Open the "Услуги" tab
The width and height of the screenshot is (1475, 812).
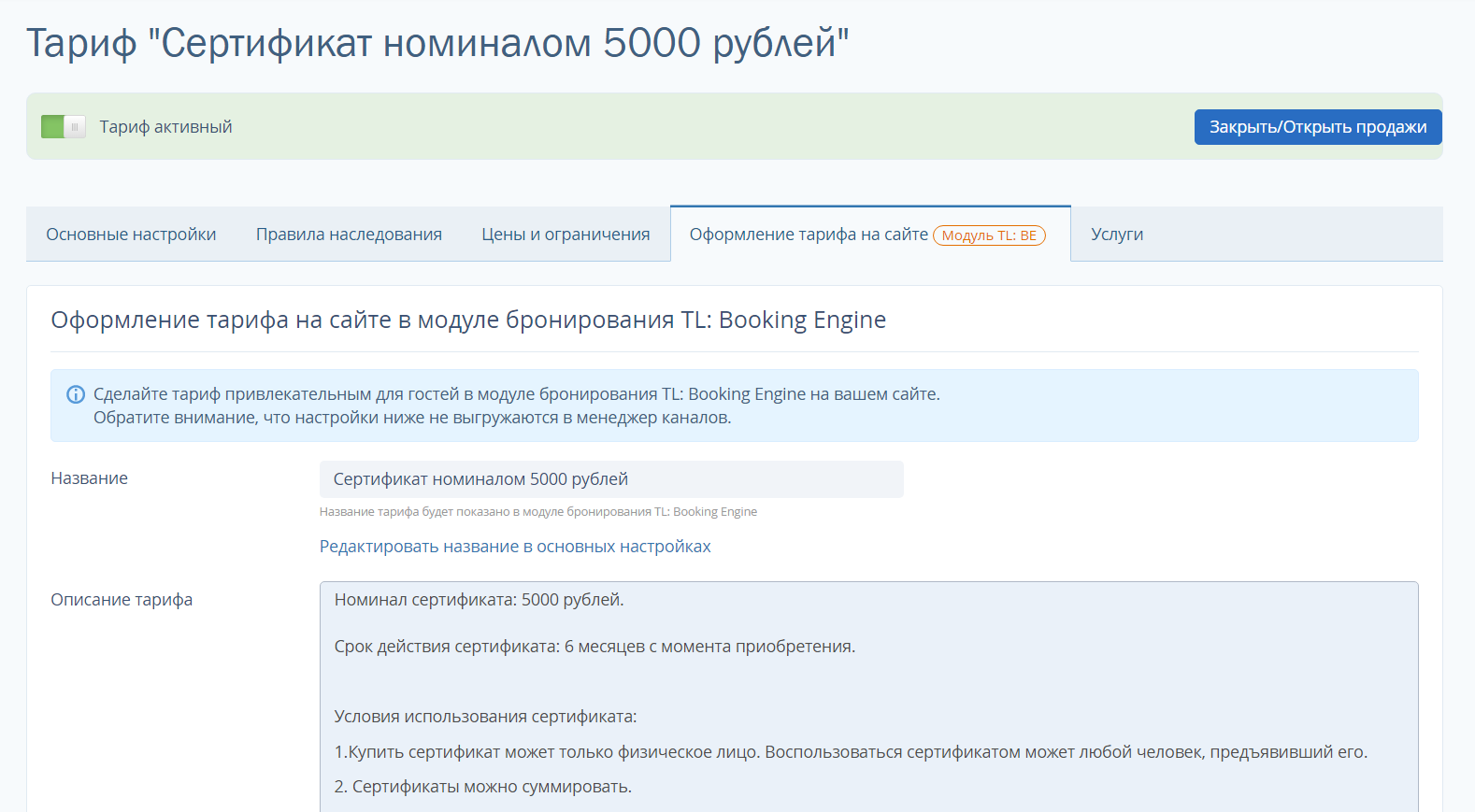pyautogui.click(x=1117, y=235)
